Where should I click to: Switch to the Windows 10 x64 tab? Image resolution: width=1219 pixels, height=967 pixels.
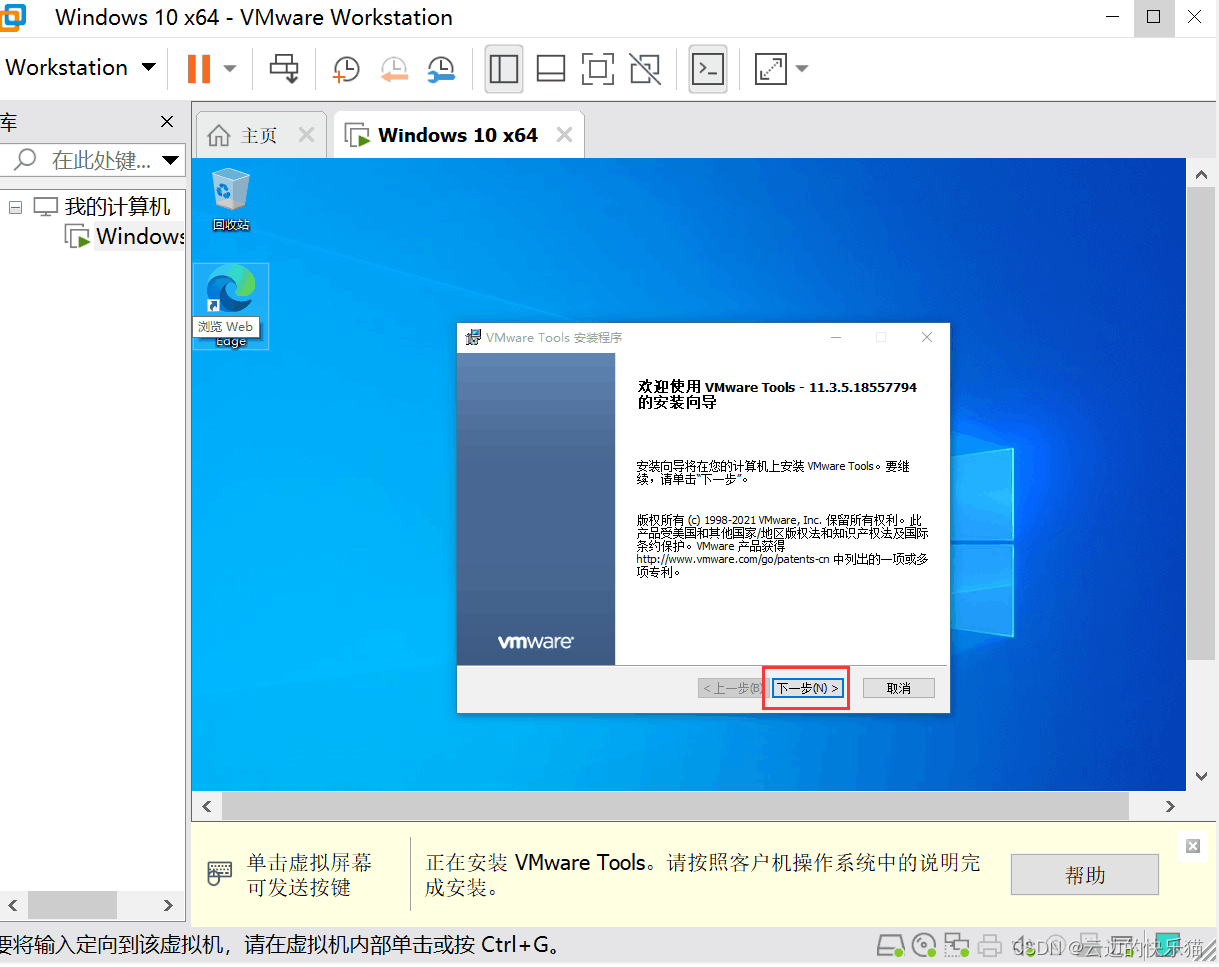point(458,135)
